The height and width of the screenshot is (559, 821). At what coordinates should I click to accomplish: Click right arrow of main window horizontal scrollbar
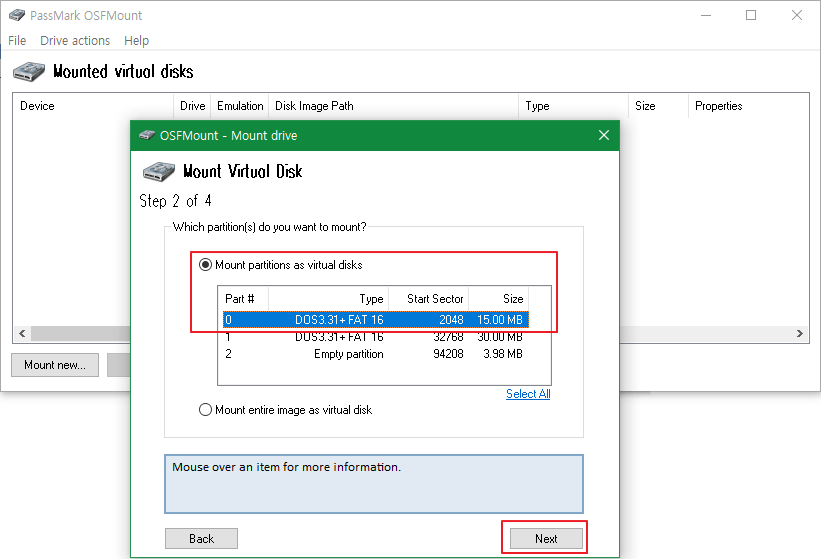click(x=800, y=333)
